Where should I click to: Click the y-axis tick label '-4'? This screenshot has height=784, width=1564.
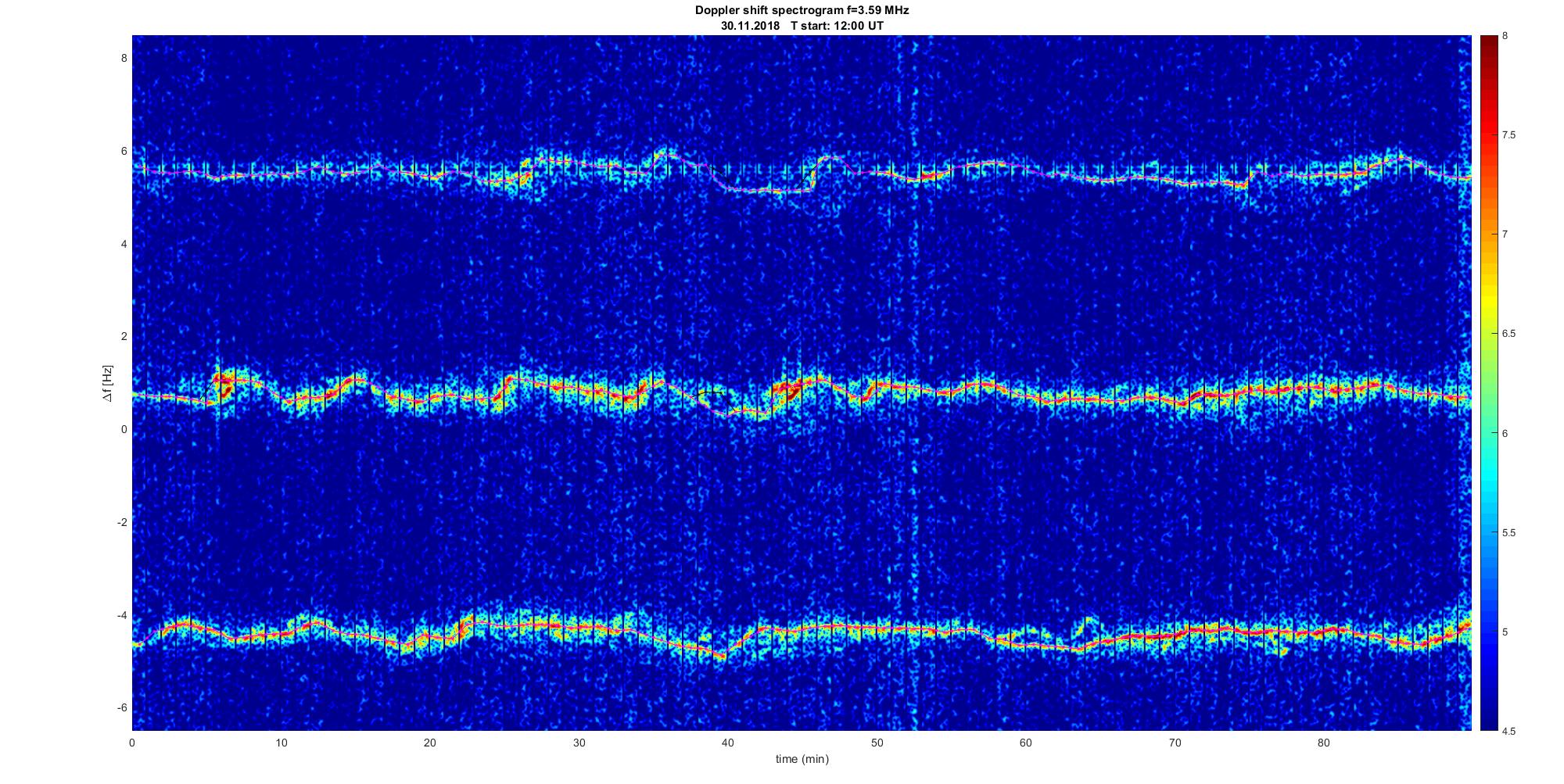click(122, 615)
